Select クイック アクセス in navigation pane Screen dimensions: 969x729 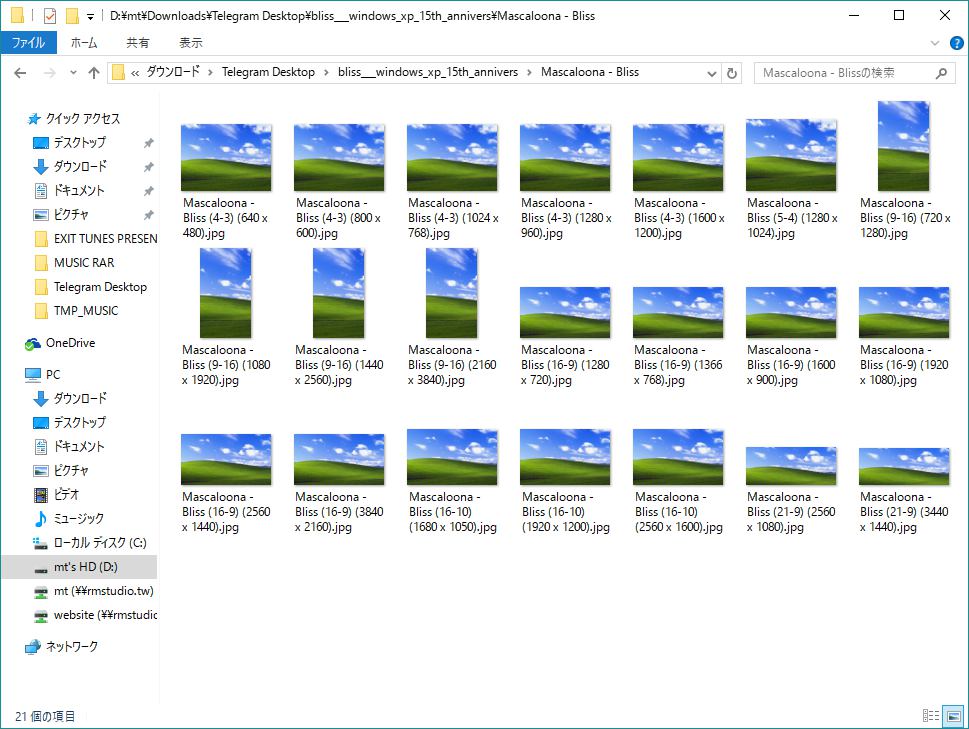(83, 119)
